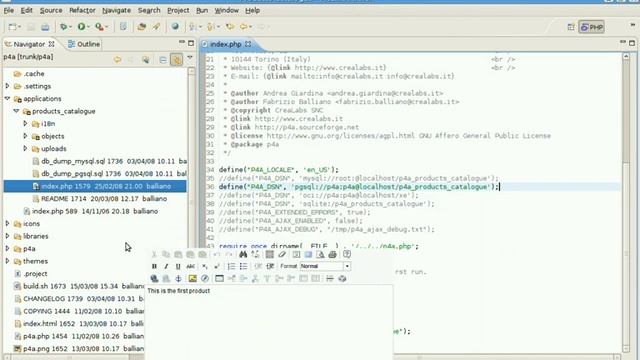This screenshot has height=360, width=640.
Task: Click the Print icon in rich-text toolbar
Action: tap(333, 254)
